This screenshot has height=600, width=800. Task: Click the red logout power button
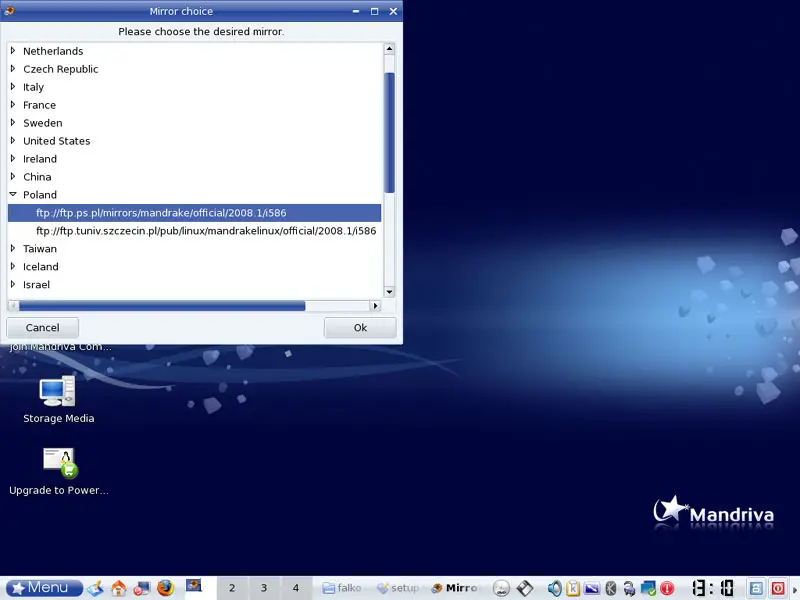[x=778, y=588]
